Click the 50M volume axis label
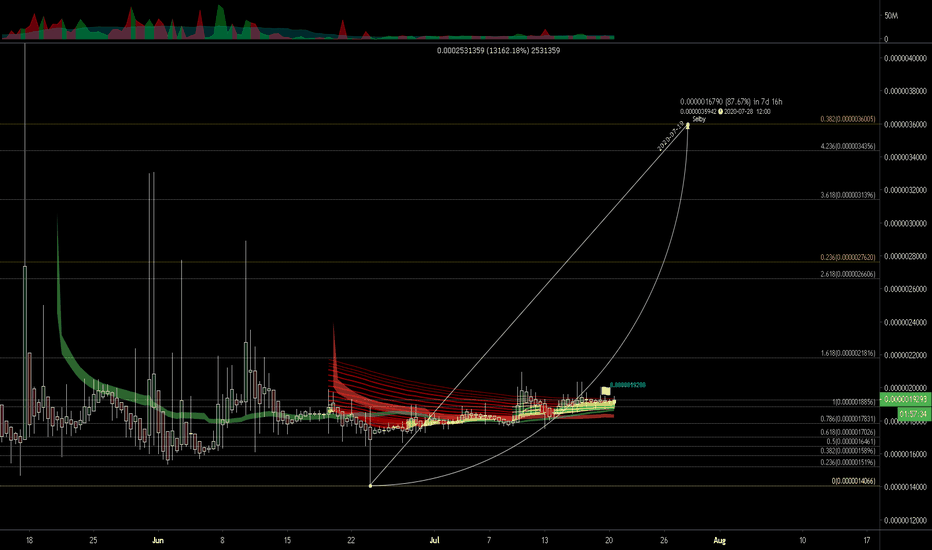 click(x=890, y=15)
